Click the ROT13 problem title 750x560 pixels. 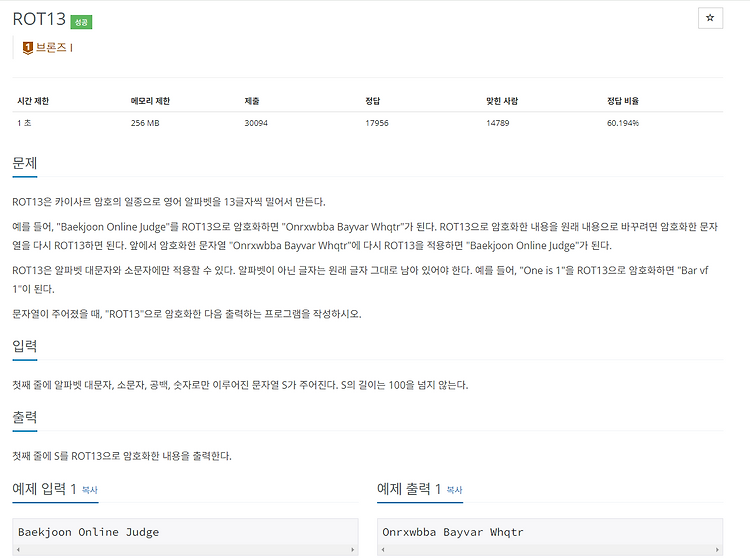click(39, 19)
